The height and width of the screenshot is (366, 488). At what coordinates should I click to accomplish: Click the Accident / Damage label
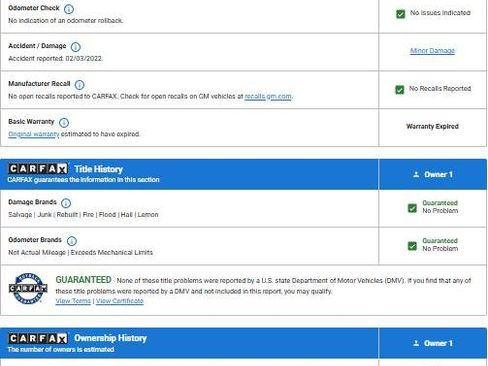tap(37, 46)
